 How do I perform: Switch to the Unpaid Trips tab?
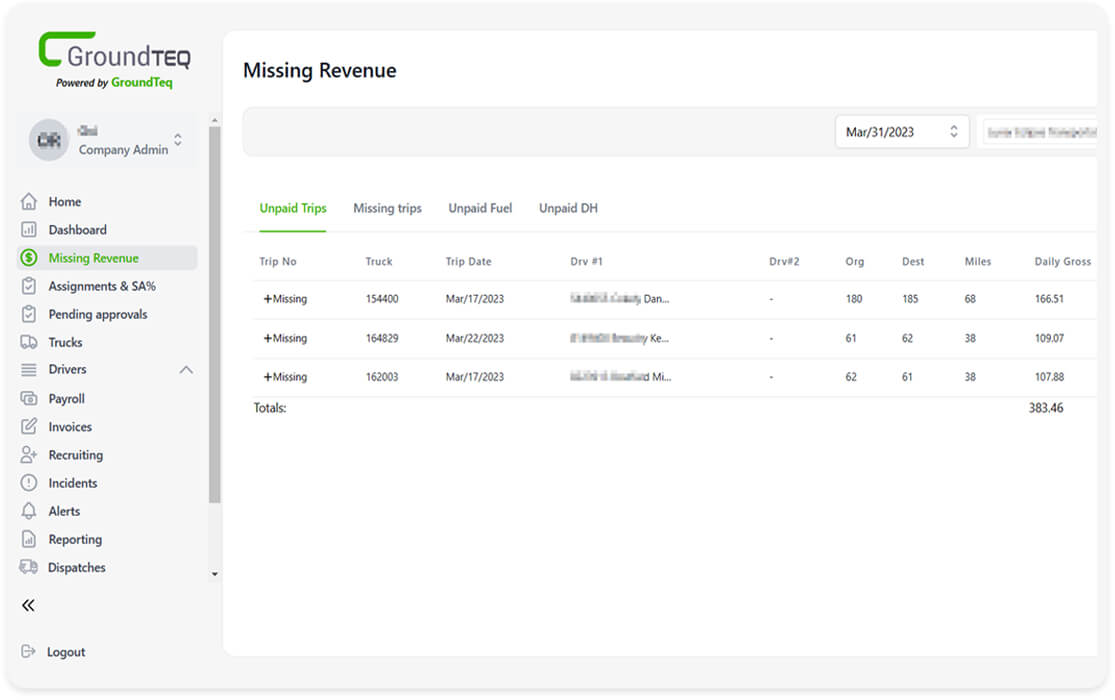(x=293, y=208)
